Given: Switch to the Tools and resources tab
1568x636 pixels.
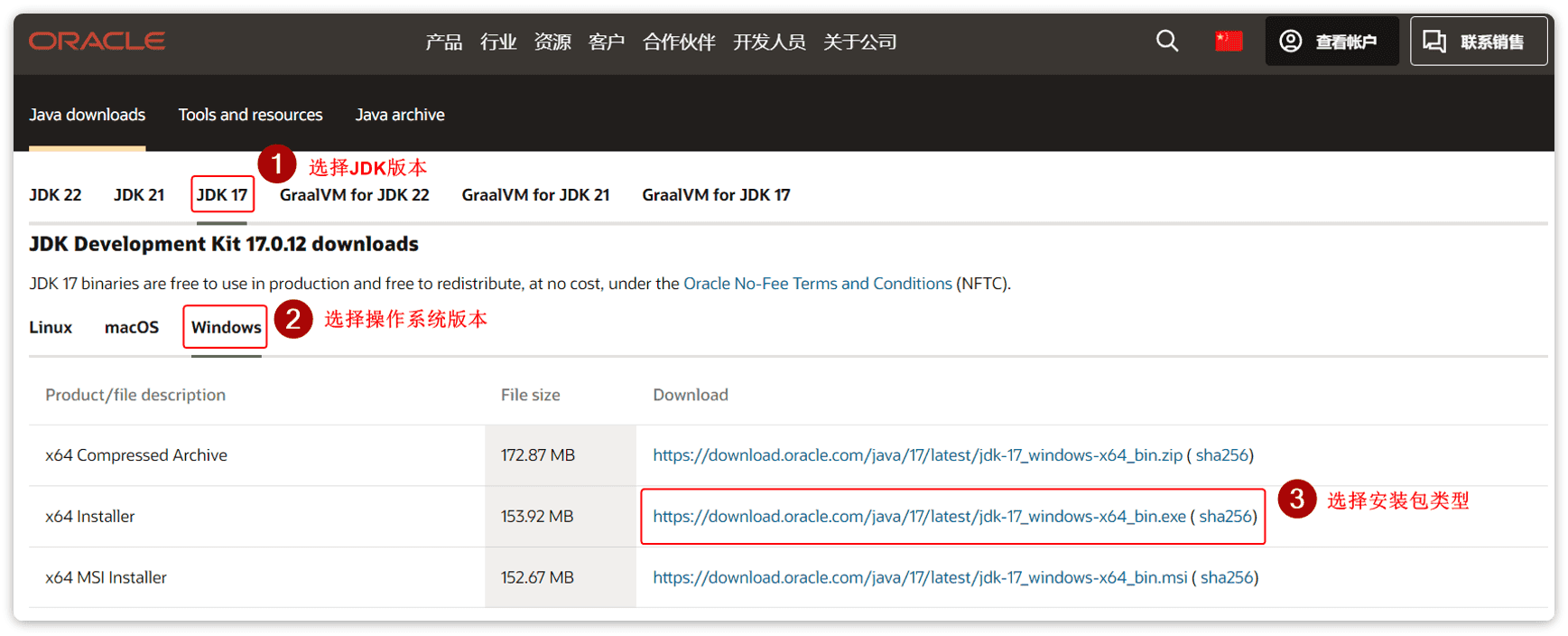Looking at the screenshot, I should tap(250, 115).
